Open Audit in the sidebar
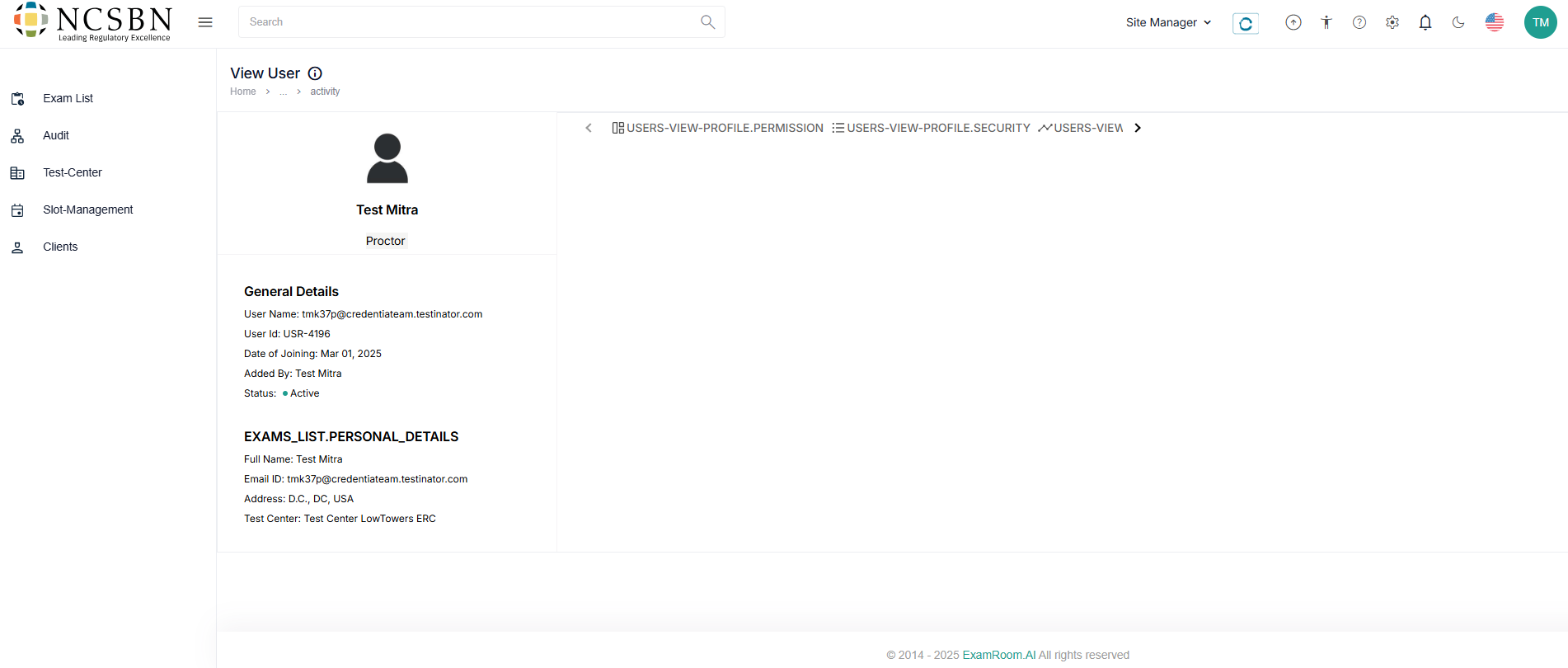This screenshot has height=668, width=1568. click(56, 135)
